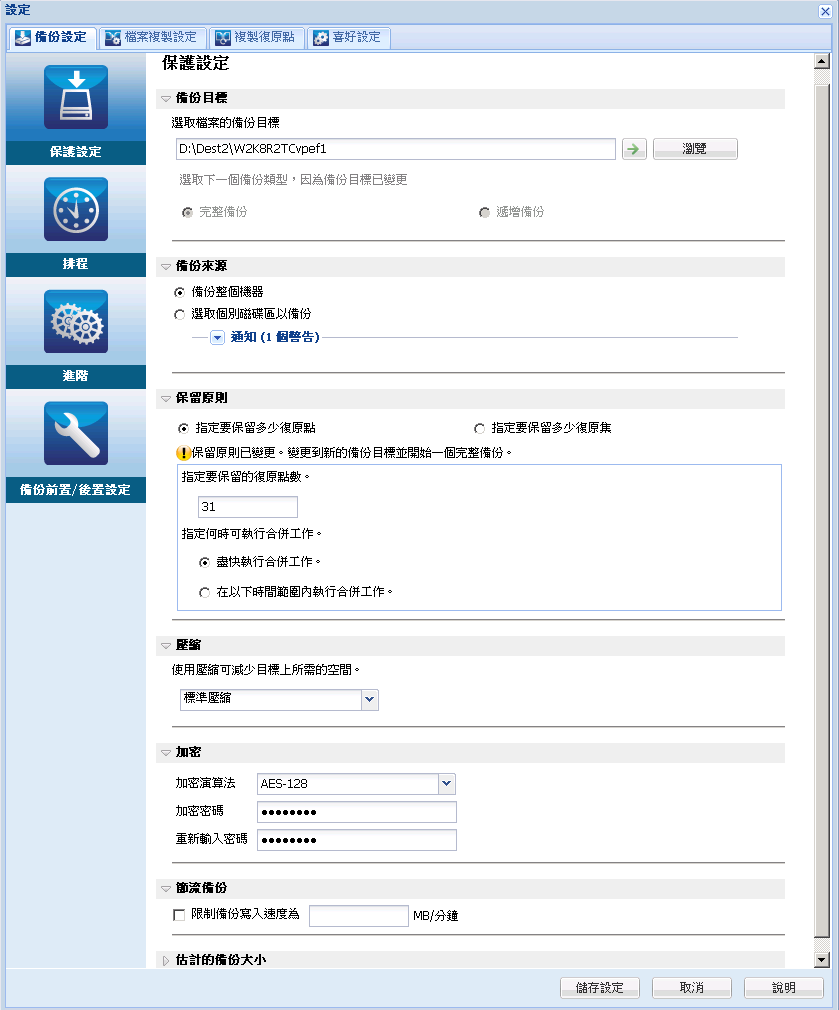
Task: Click the blue arrow icon on the 通知 row
Action: tap(216, 337)
